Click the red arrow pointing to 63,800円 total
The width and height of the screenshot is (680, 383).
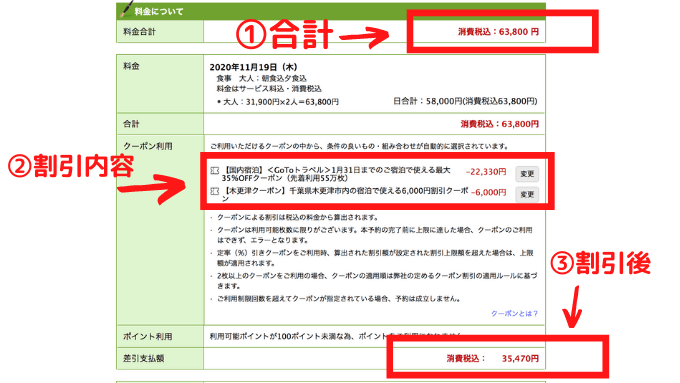pyautogui.click(x=364, y=36)
